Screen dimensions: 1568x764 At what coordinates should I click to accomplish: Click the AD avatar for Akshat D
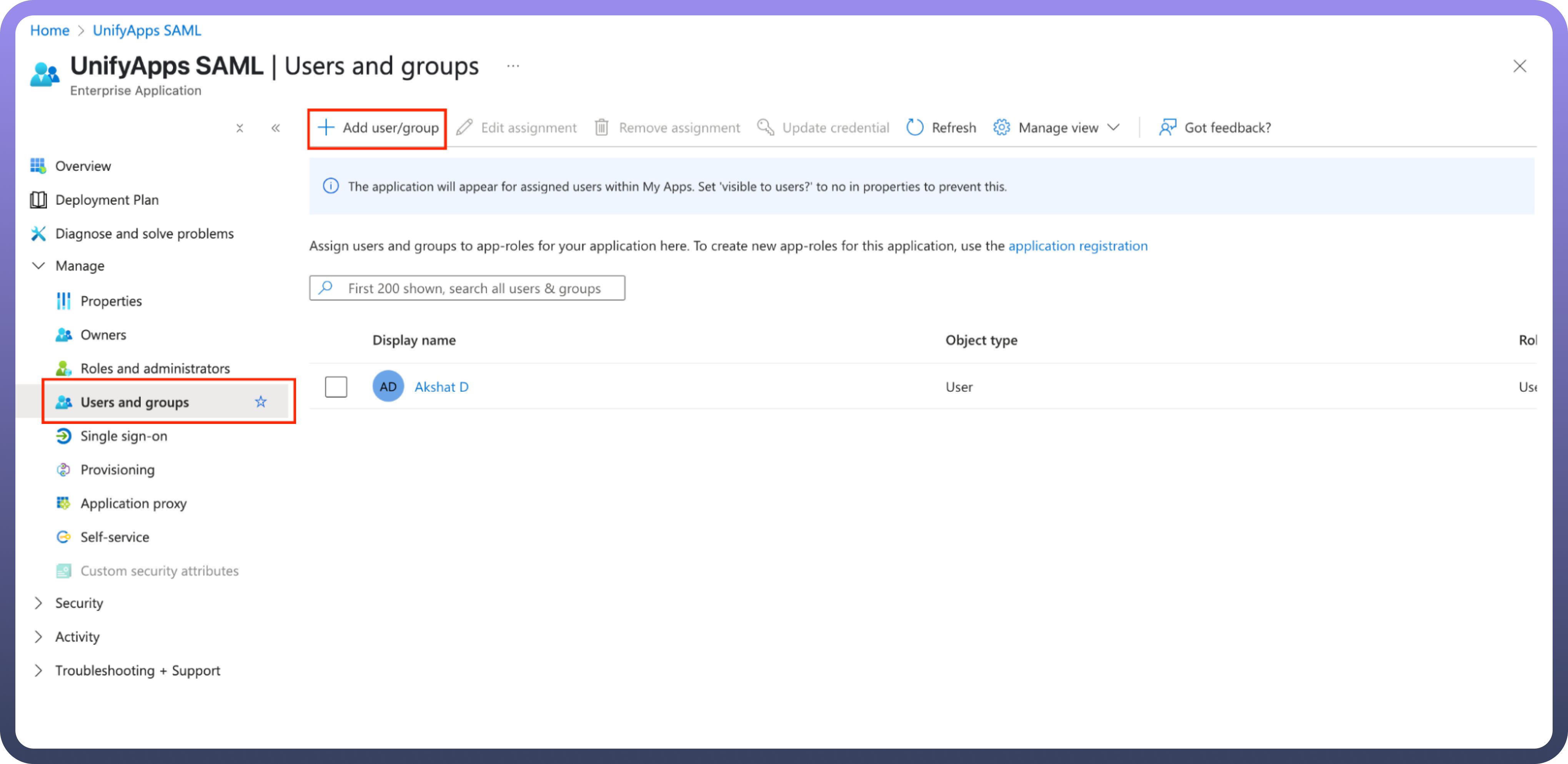(388, 387)
